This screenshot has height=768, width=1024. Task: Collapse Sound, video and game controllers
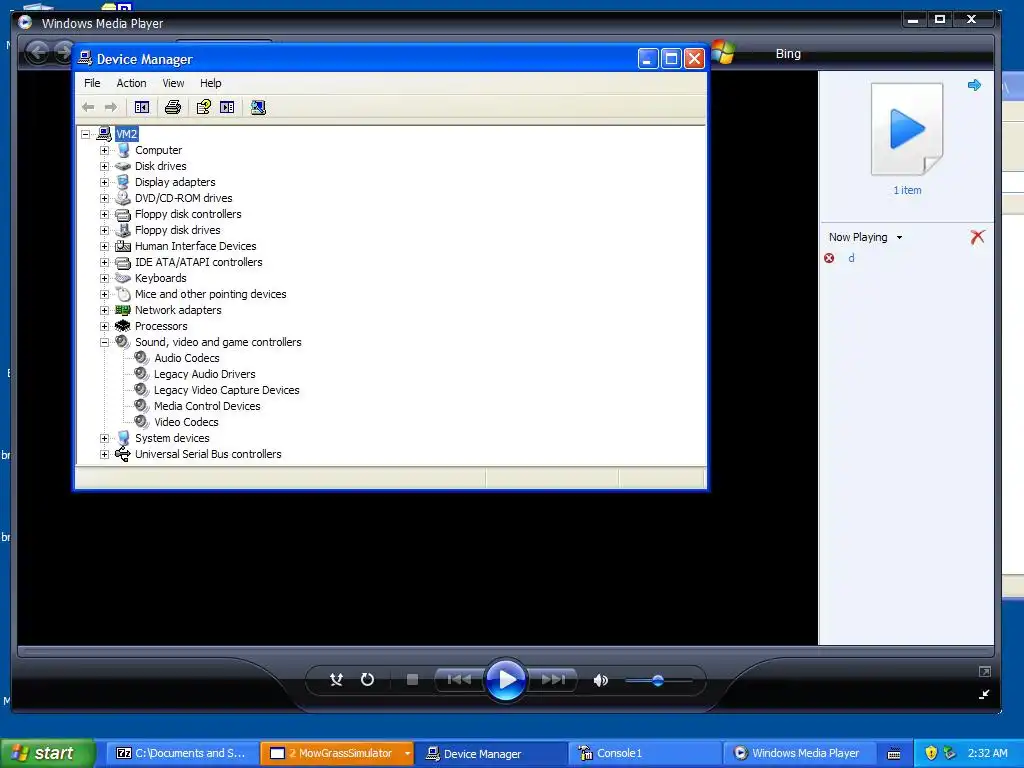coord(104,342)
